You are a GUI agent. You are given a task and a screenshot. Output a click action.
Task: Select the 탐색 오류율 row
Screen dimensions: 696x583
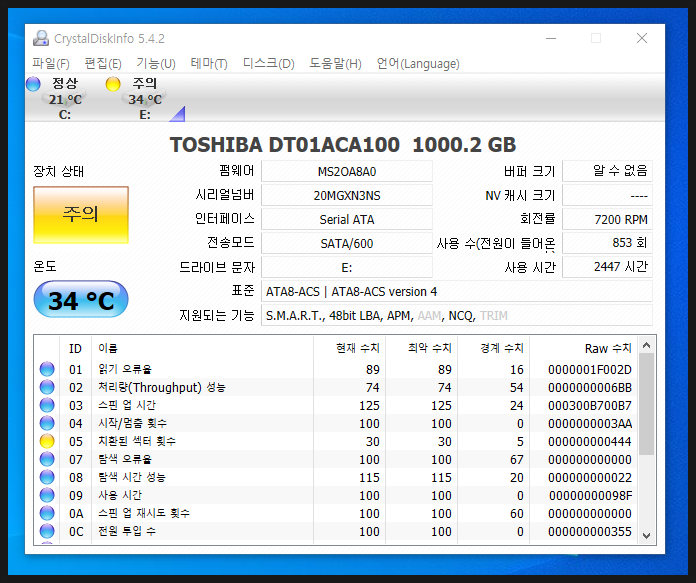(336, 459)
